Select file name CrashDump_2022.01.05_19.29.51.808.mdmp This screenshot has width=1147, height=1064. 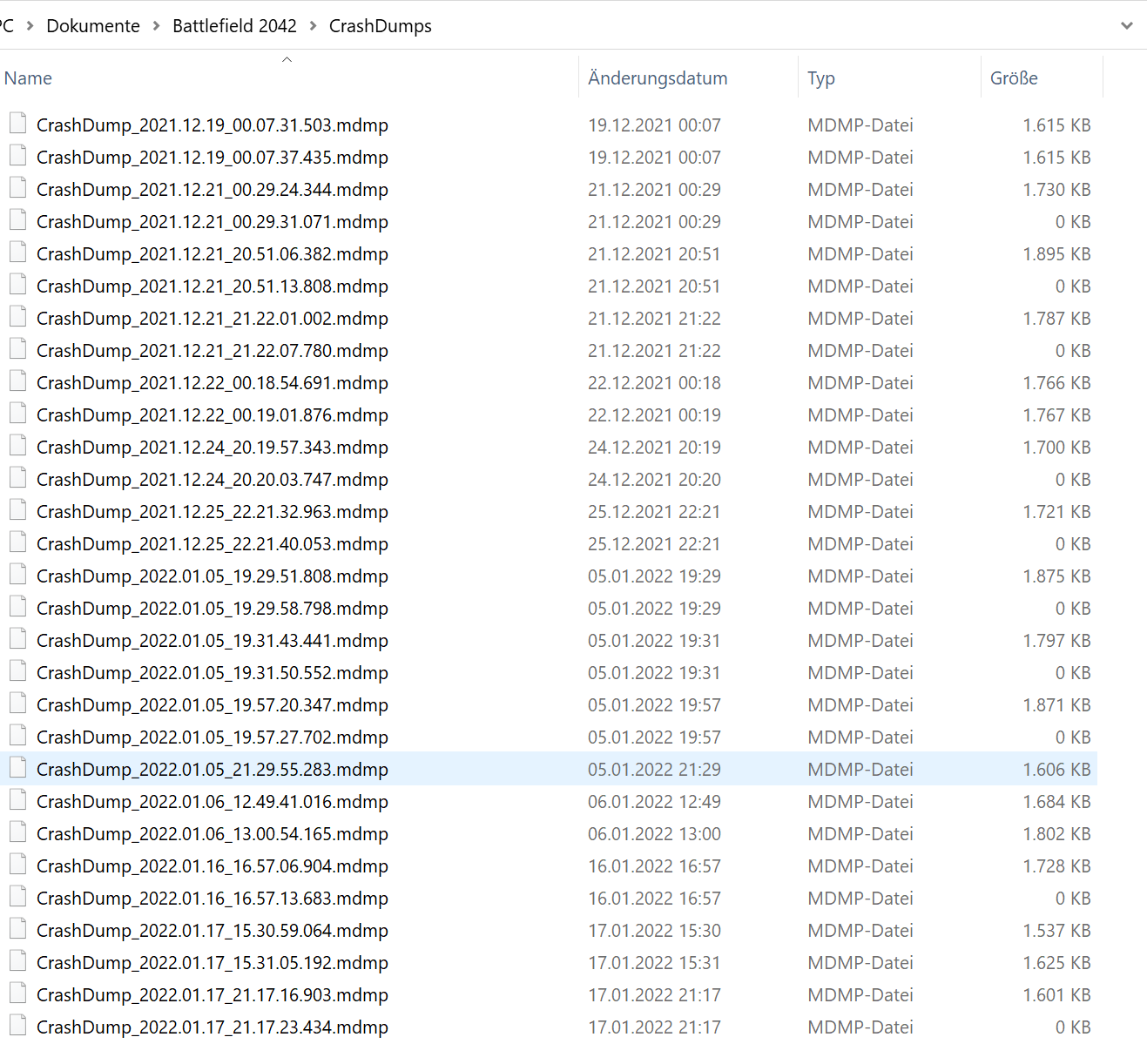[x=213, y=576]
